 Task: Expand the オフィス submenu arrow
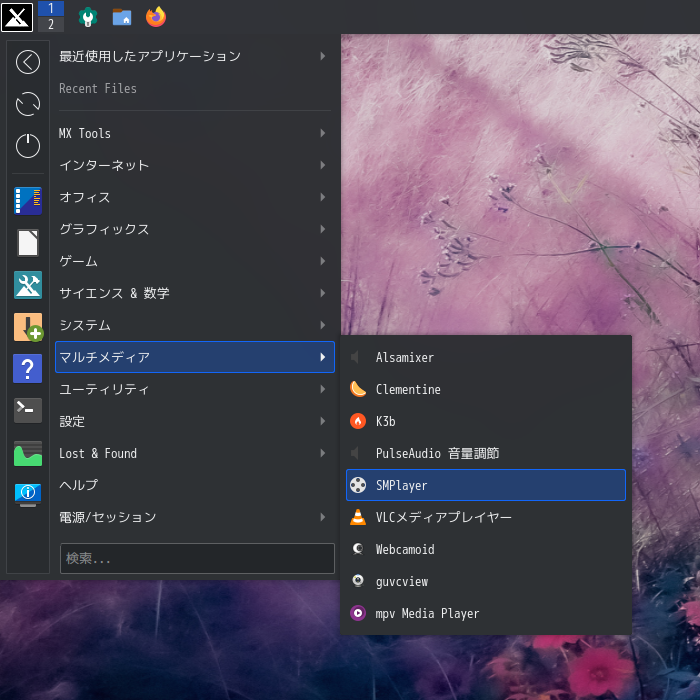pyautogui.click(x=323, y=197)
